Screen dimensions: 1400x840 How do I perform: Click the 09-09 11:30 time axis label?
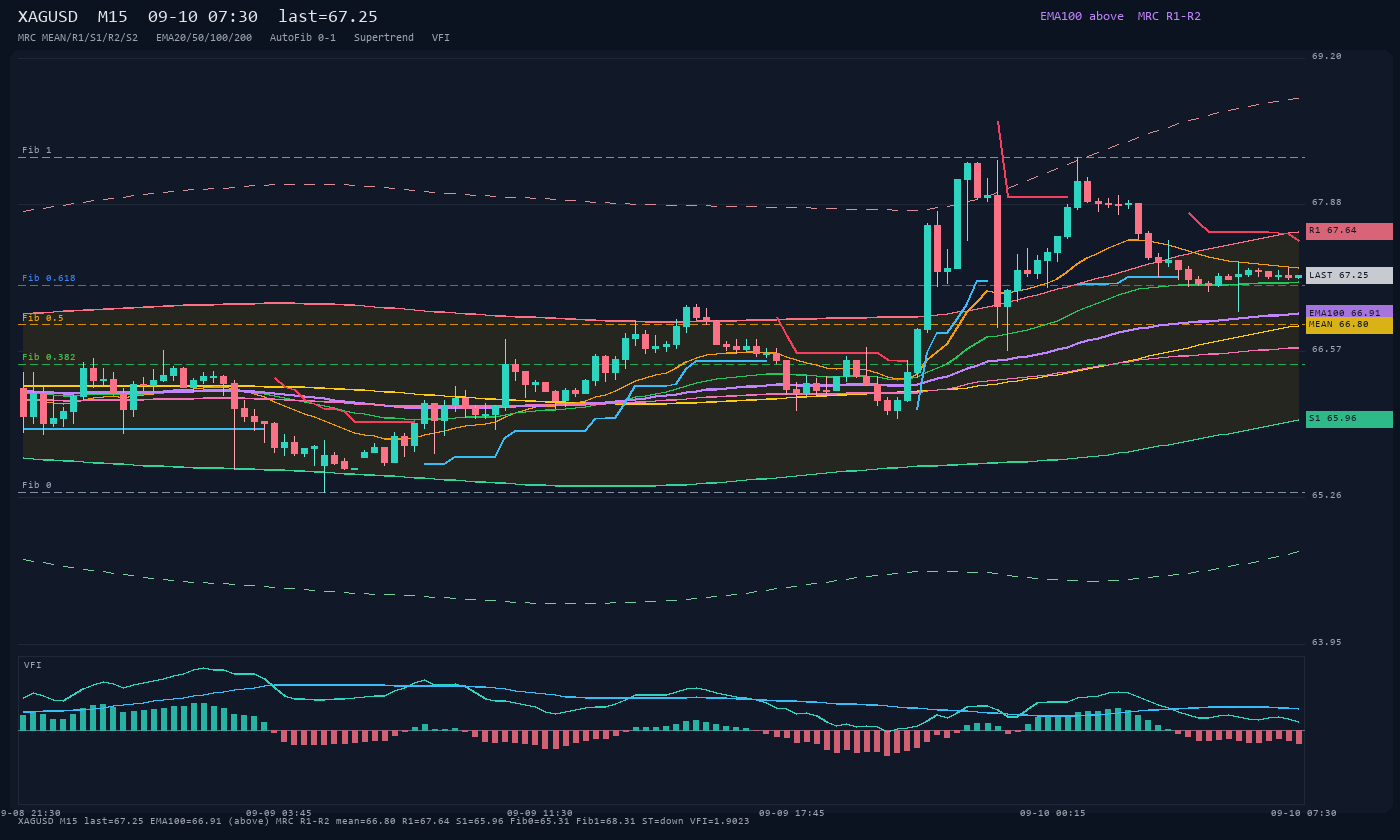coord(540,813)
